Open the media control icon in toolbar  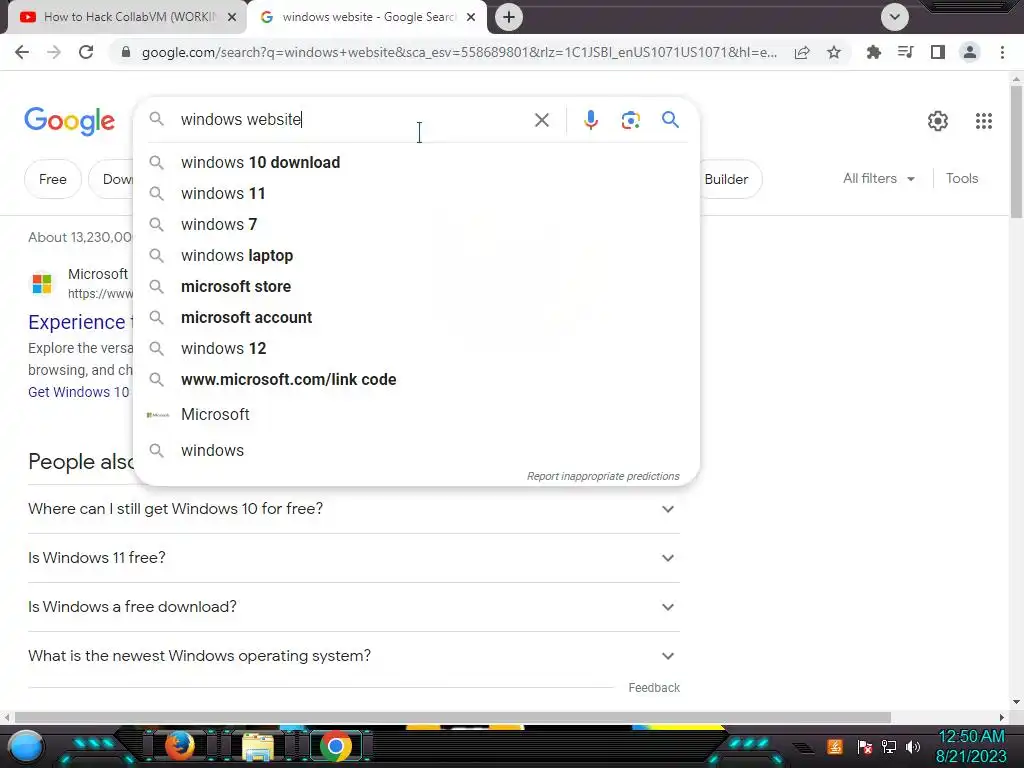[905, 52]
